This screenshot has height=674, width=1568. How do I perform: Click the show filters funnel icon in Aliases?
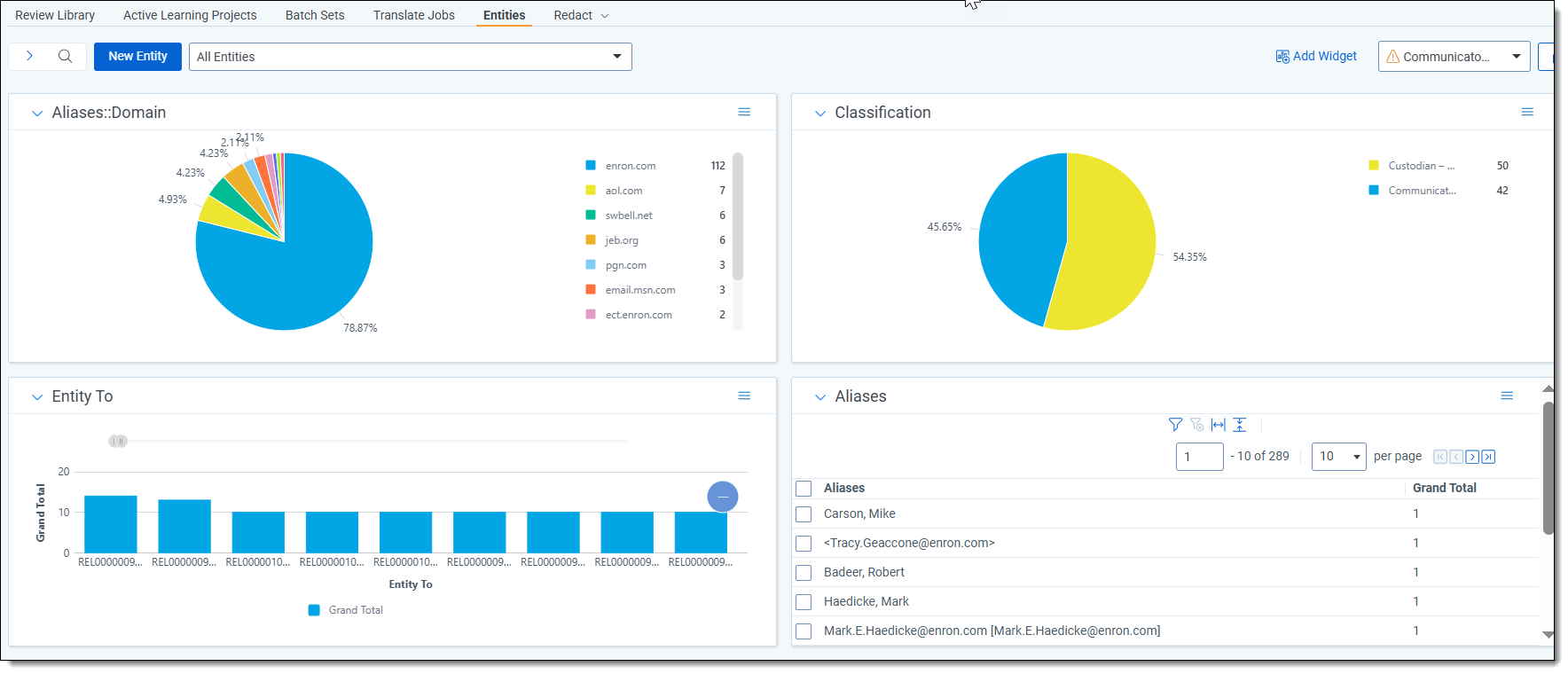(x=1175, y=425)
